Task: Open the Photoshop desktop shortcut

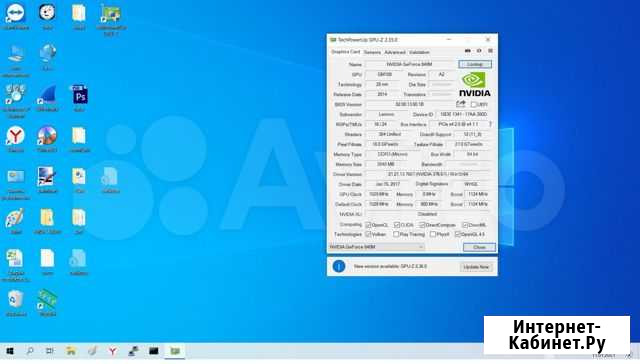Action: 80,98
